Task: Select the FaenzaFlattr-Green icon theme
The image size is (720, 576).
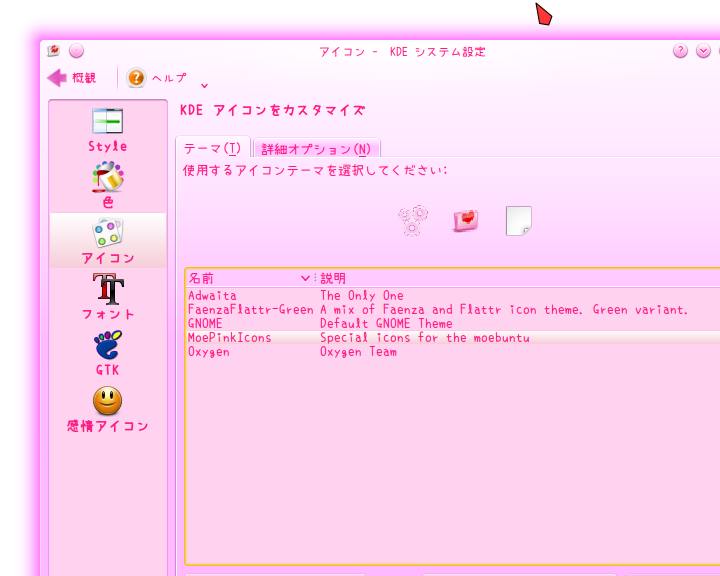Action: coord(454,310)
